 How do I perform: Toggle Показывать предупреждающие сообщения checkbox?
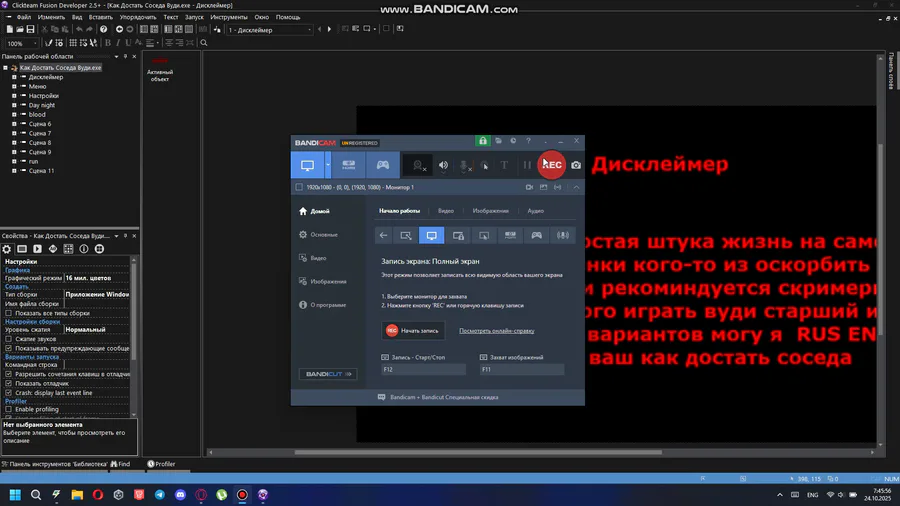point(9,348)
